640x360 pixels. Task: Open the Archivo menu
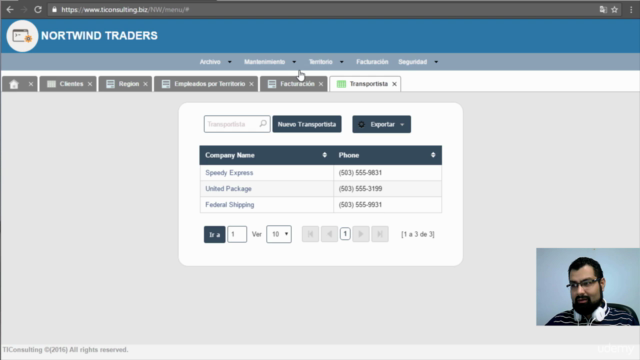tap(210, 62)
